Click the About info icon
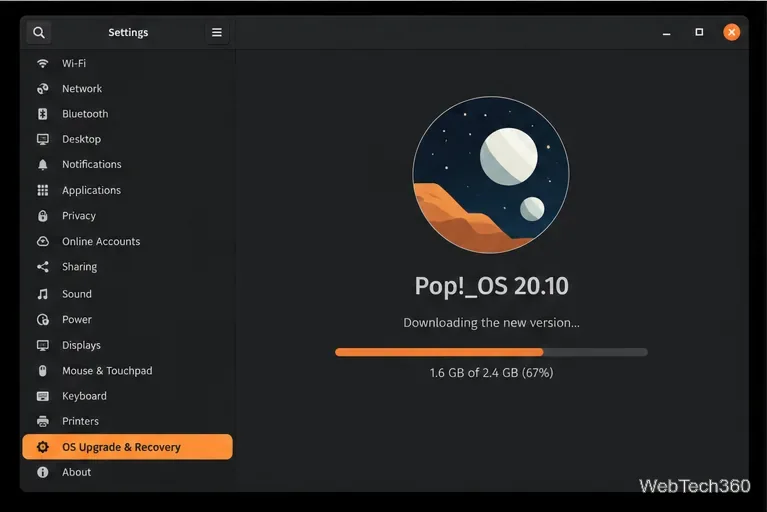 pyautogui.click(x=43, y=472)
